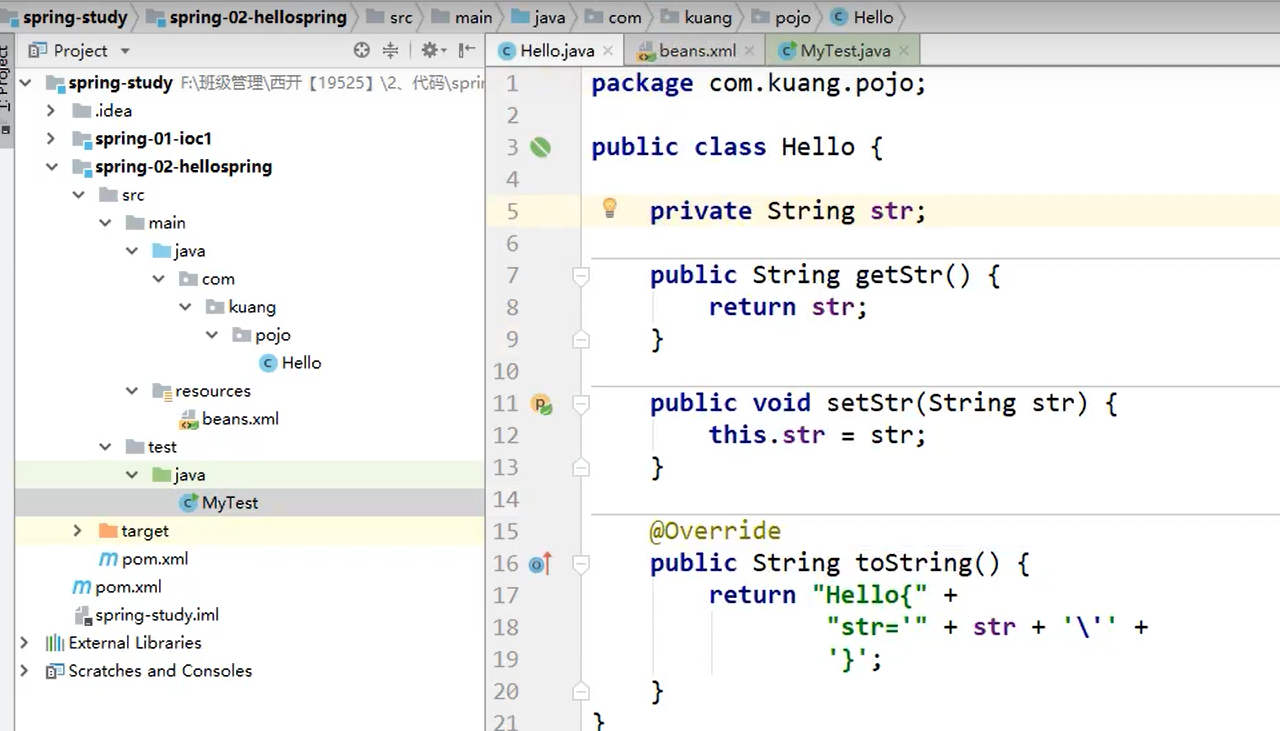This screenshot has height=731, width=1280.
Task: Expand the .idea folder
Action: point(51,111)
